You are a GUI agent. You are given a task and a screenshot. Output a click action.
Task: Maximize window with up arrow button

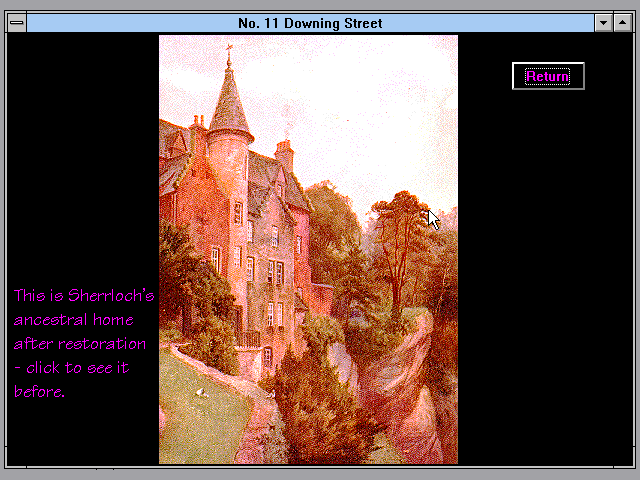[x=622, y=23]
